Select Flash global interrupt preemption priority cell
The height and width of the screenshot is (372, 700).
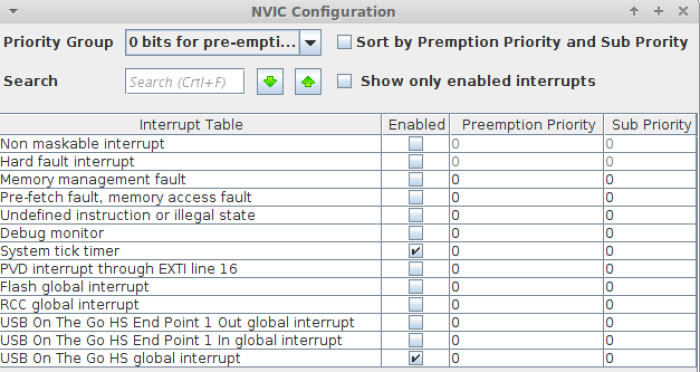(x=527, y=287)
